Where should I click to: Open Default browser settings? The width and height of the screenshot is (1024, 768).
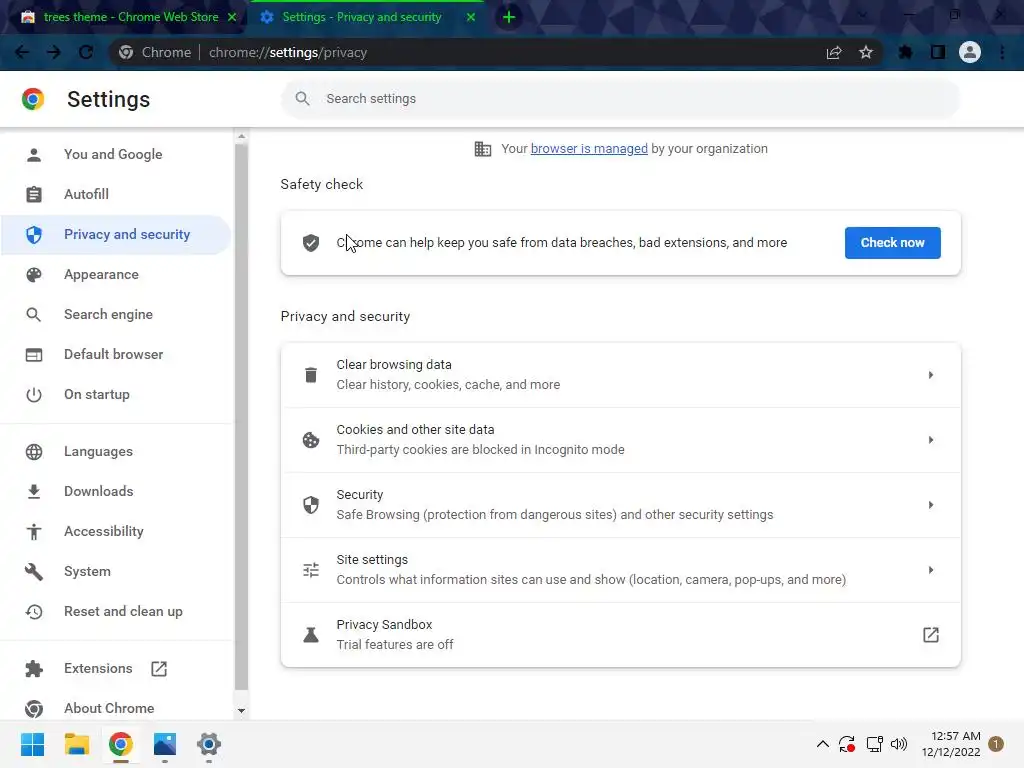coord(115,354)
